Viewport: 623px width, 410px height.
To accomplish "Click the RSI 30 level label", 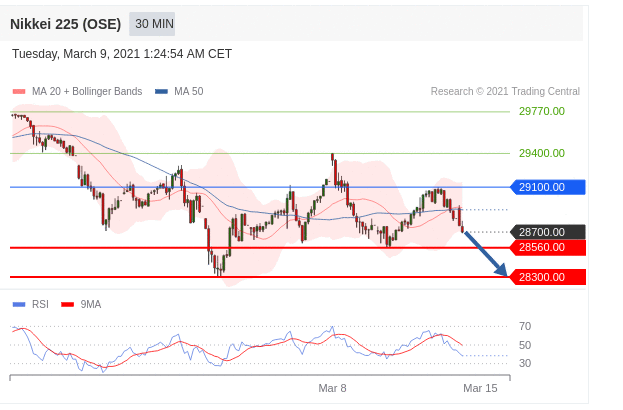I will pyautogui.click(x=525, y=363).
